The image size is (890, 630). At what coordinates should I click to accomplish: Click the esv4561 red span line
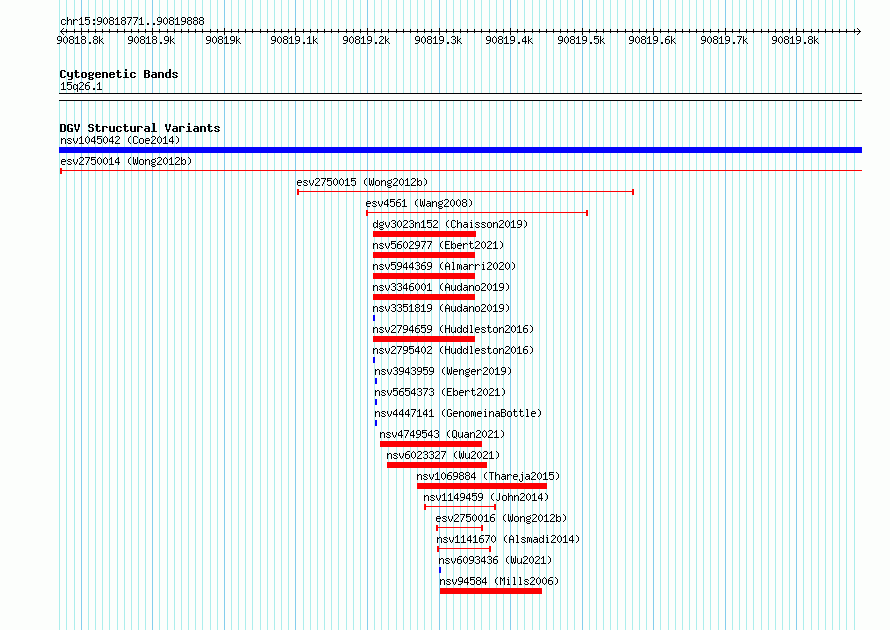pos(477,213)
